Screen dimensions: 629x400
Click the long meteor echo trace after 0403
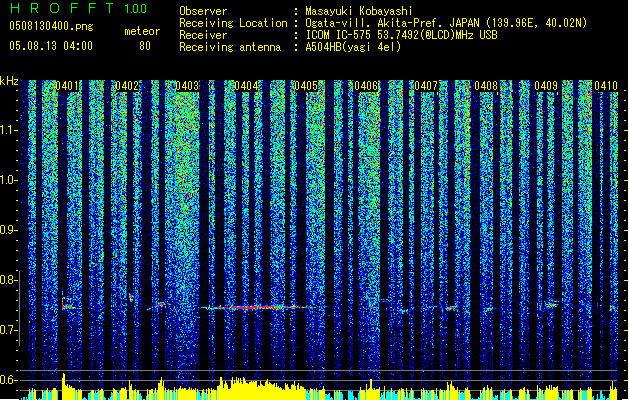pyautogui.click(x=257, y=308)
